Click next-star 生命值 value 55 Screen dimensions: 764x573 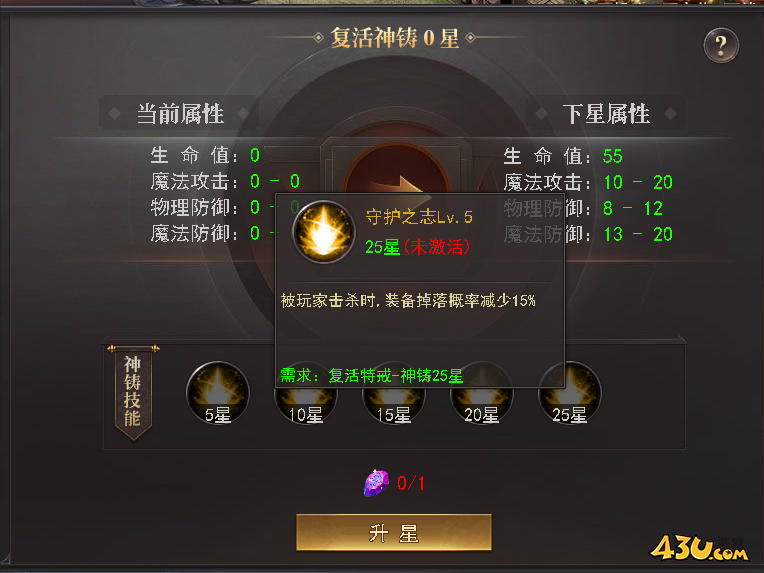(612, 156)
